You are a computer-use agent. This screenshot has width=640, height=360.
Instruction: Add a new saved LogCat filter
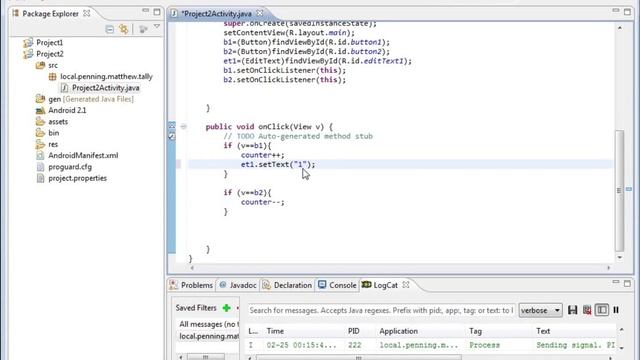pos(227,308)
